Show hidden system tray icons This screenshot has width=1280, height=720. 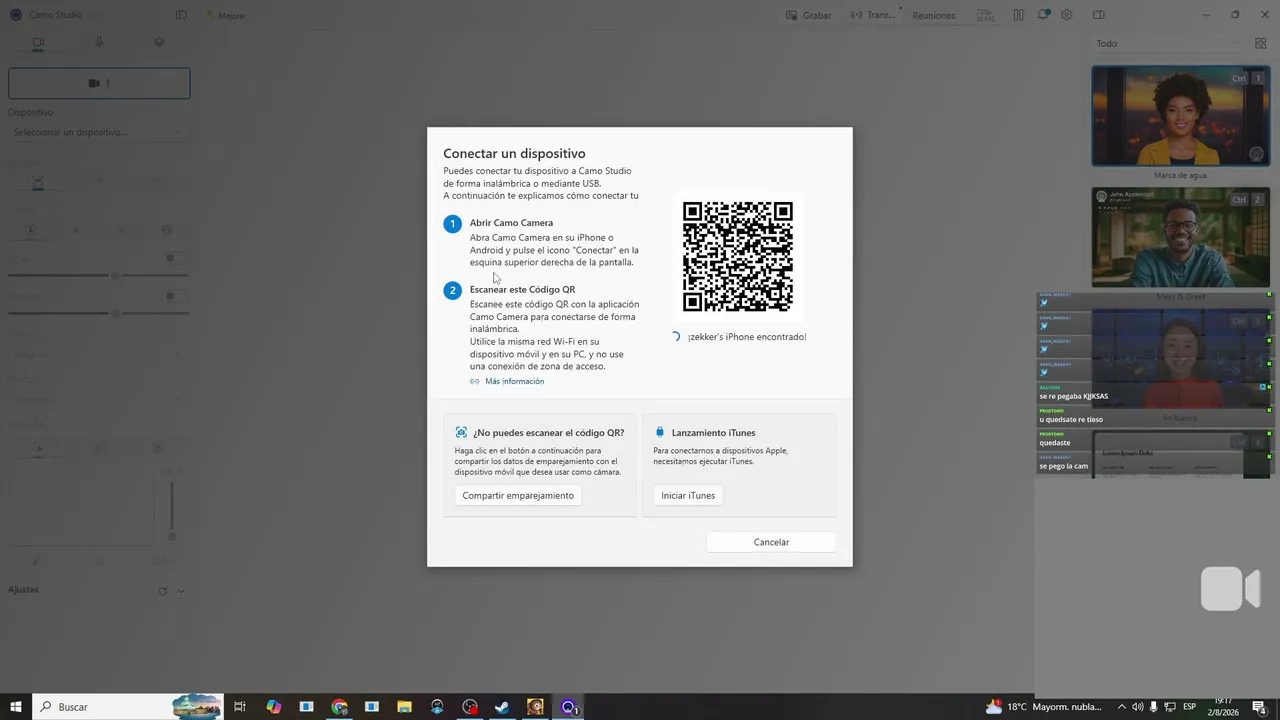point(1121,707)
